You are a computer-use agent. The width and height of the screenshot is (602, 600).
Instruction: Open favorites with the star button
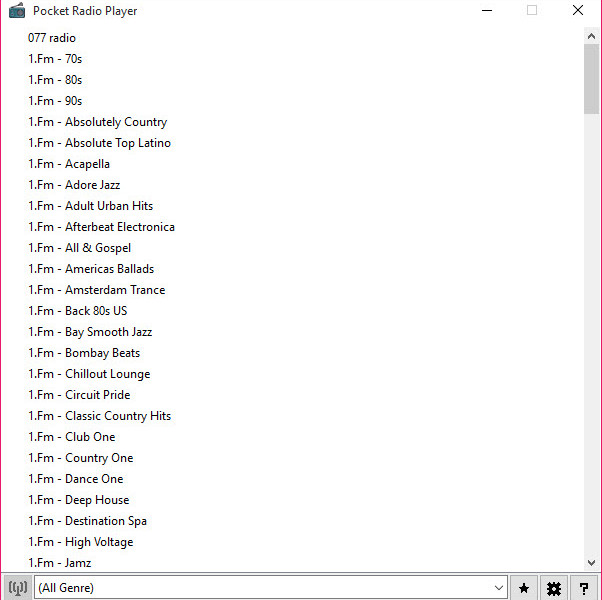[x=524, y=588]
